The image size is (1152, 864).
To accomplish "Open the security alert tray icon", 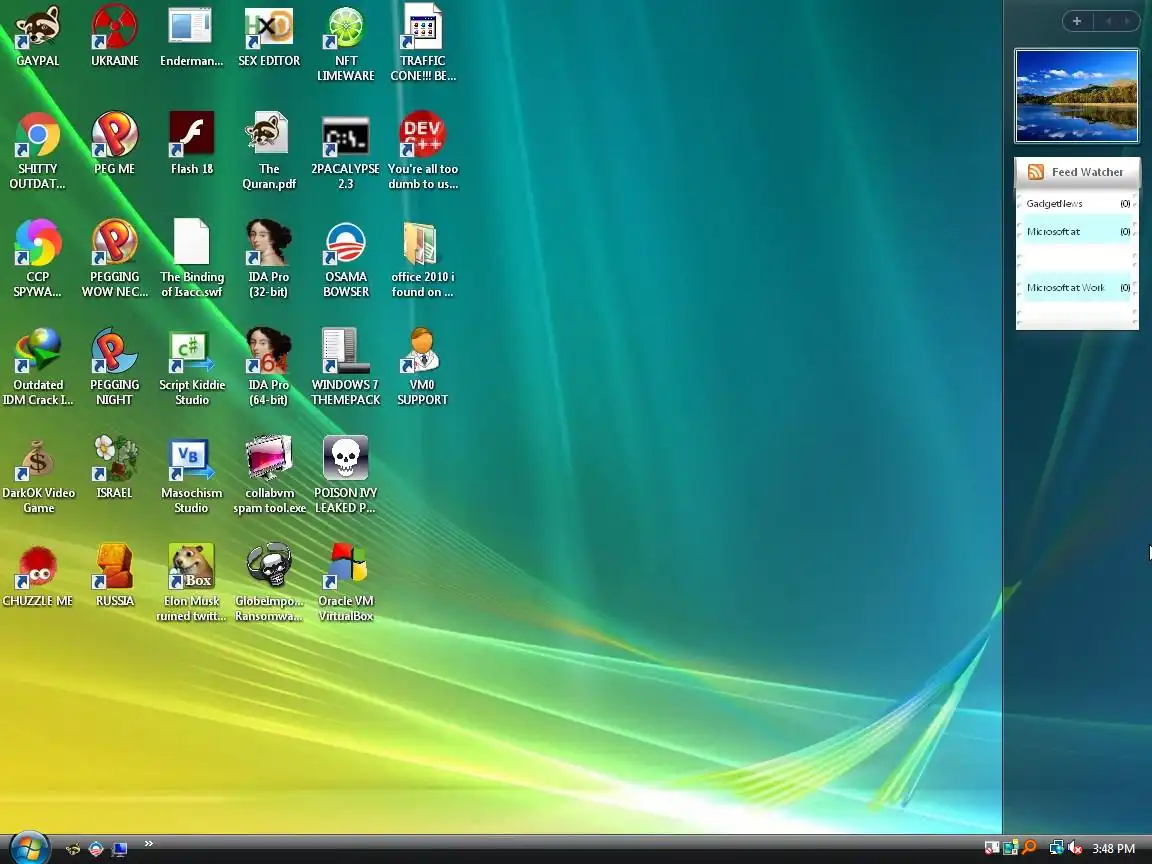I will [x=992, y=848].
